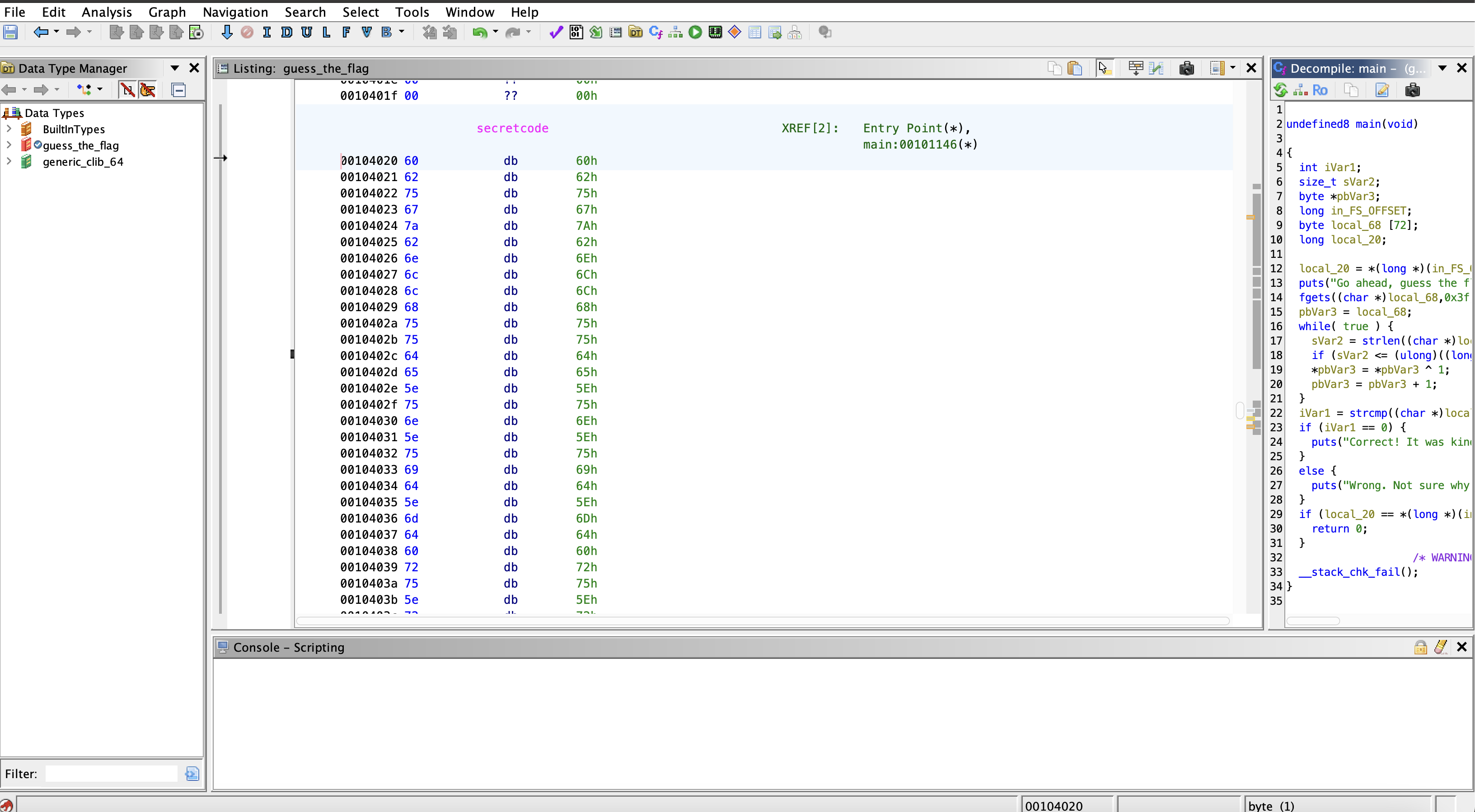Open Listing field editor icon

tap(1135, 69)
